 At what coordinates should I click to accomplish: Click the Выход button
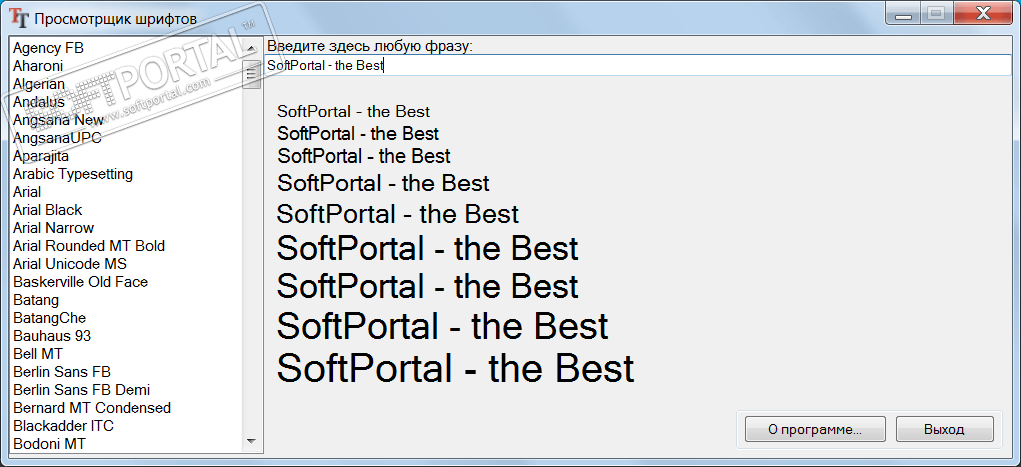point(944,430)
